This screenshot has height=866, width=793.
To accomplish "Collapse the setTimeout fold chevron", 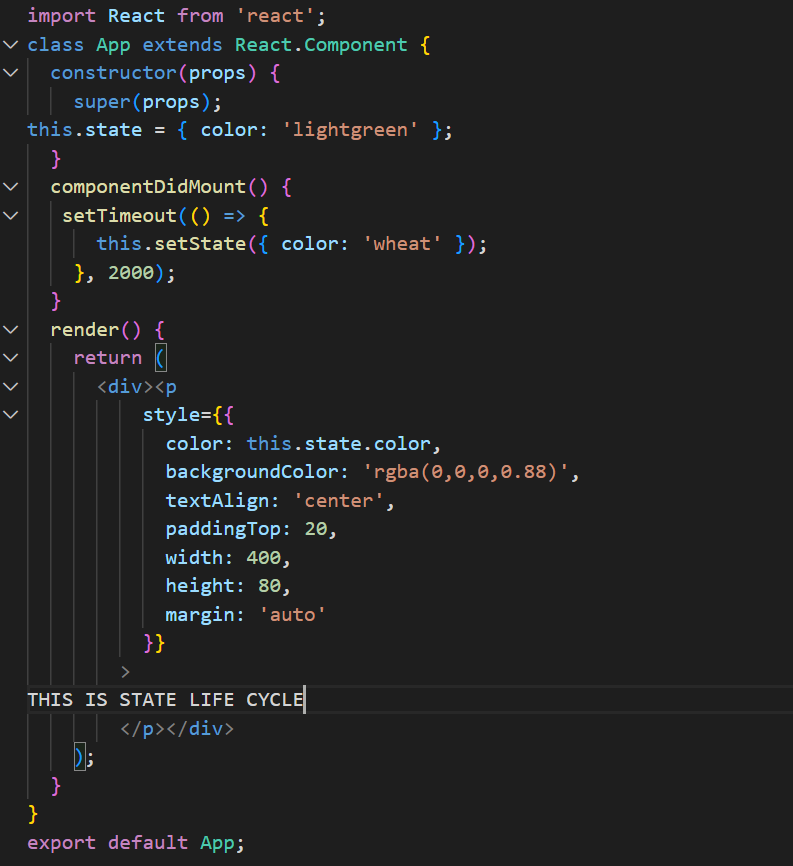I will pos(10,215).
